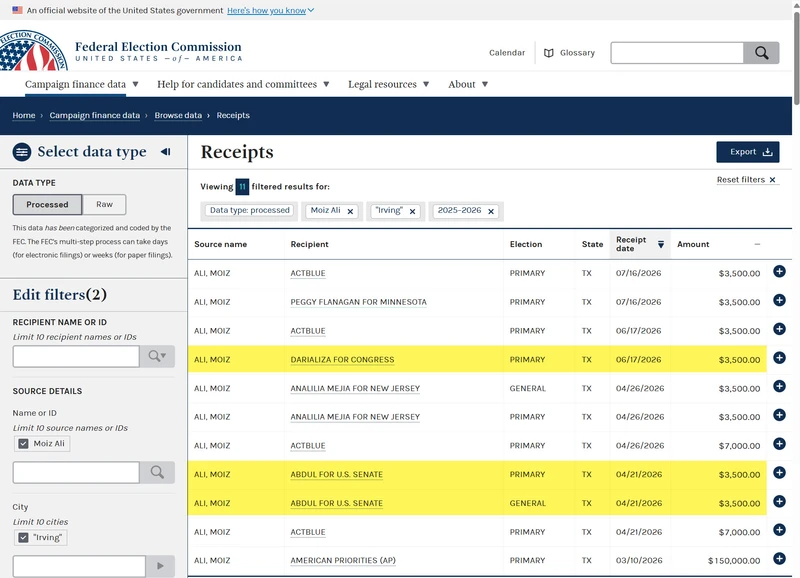Click the recipient name or ID field

click(76, 356)
